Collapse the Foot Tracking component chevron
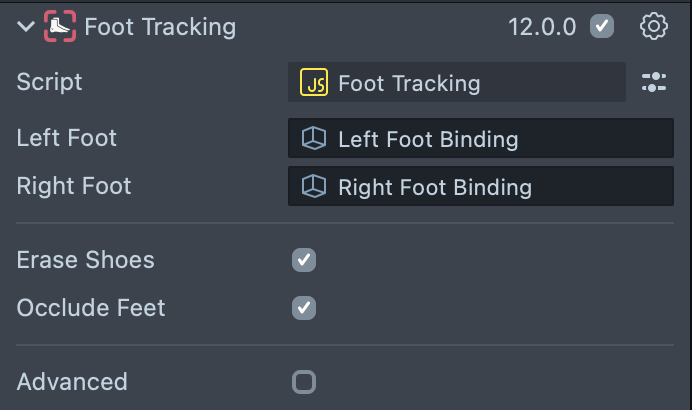This screenshot has height=410, width=692. [25, 27]
